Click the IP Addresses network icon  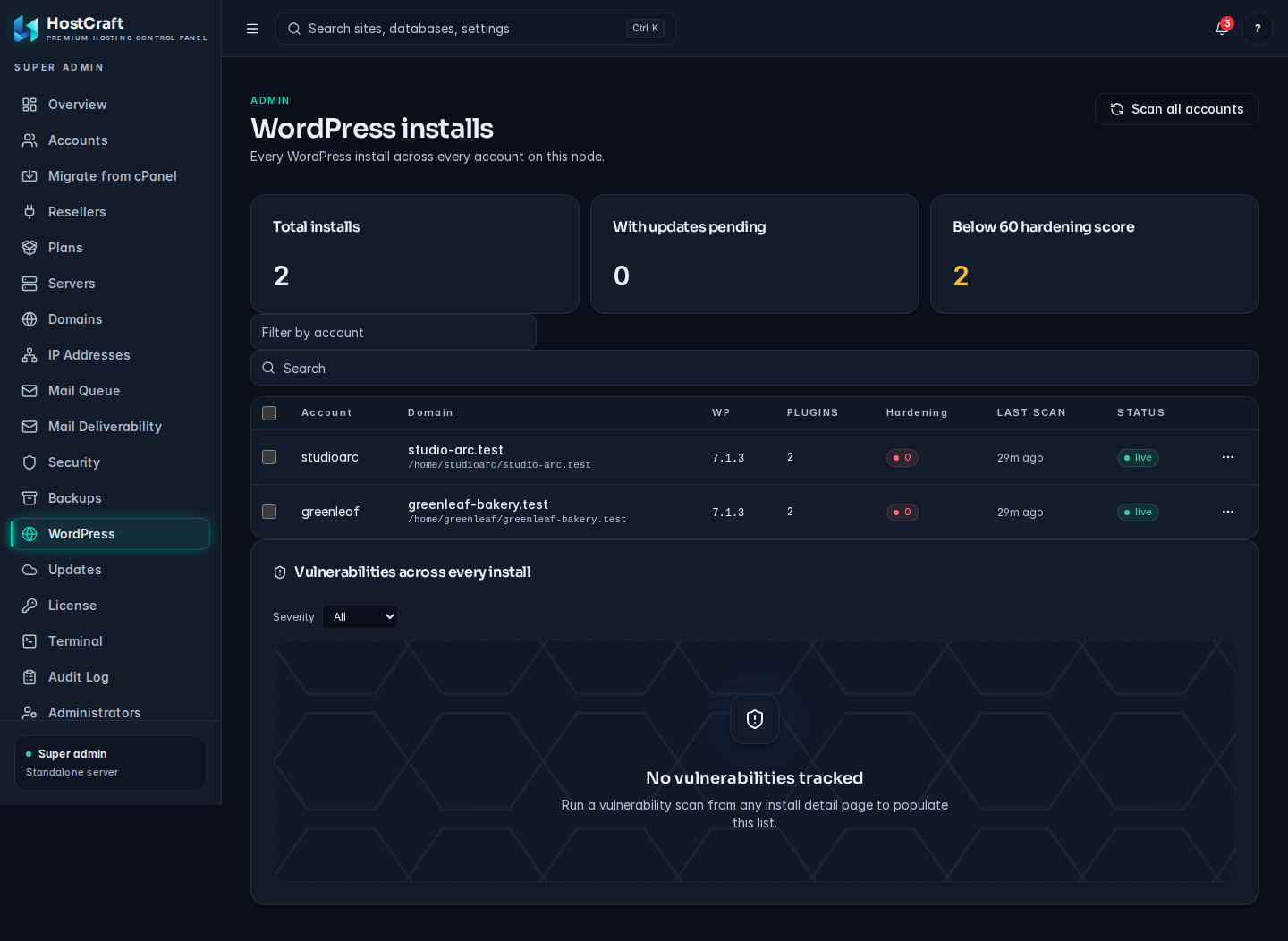tap(30, 355)
